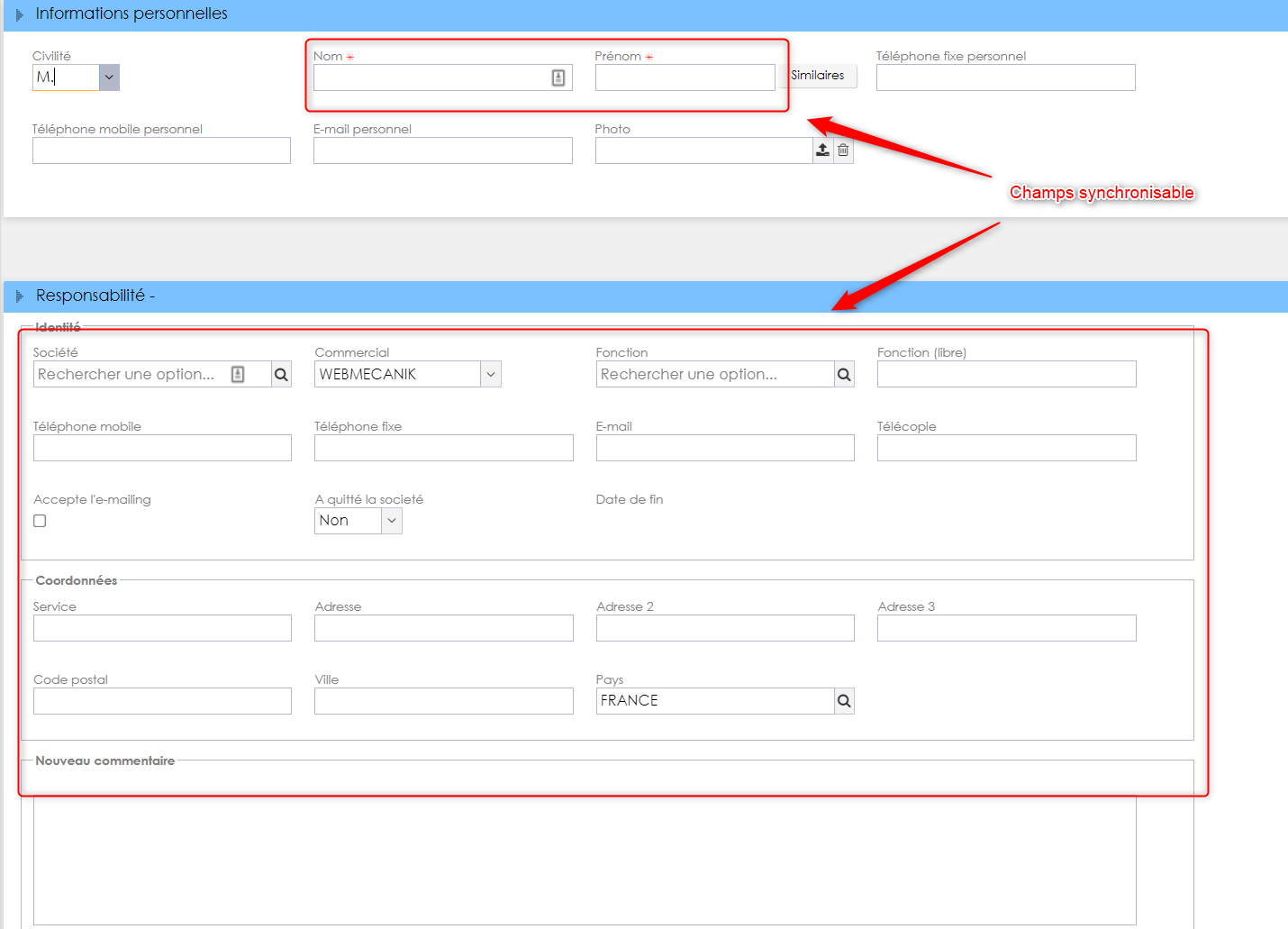Open the Civilité dropdown
This screenshot has width=1288, height=929.
click(109, 77)
